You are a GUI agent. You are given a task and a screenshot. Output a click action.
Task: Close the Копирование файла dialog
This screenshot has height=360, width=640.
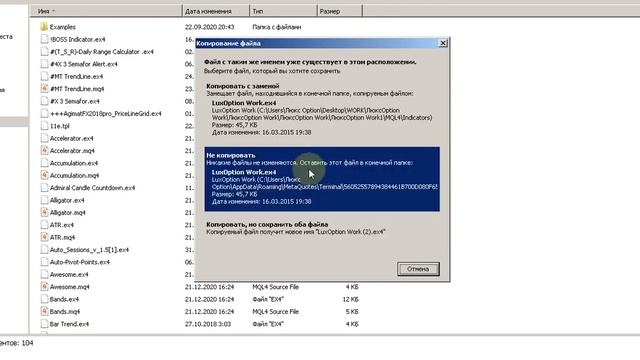[443, 43]
